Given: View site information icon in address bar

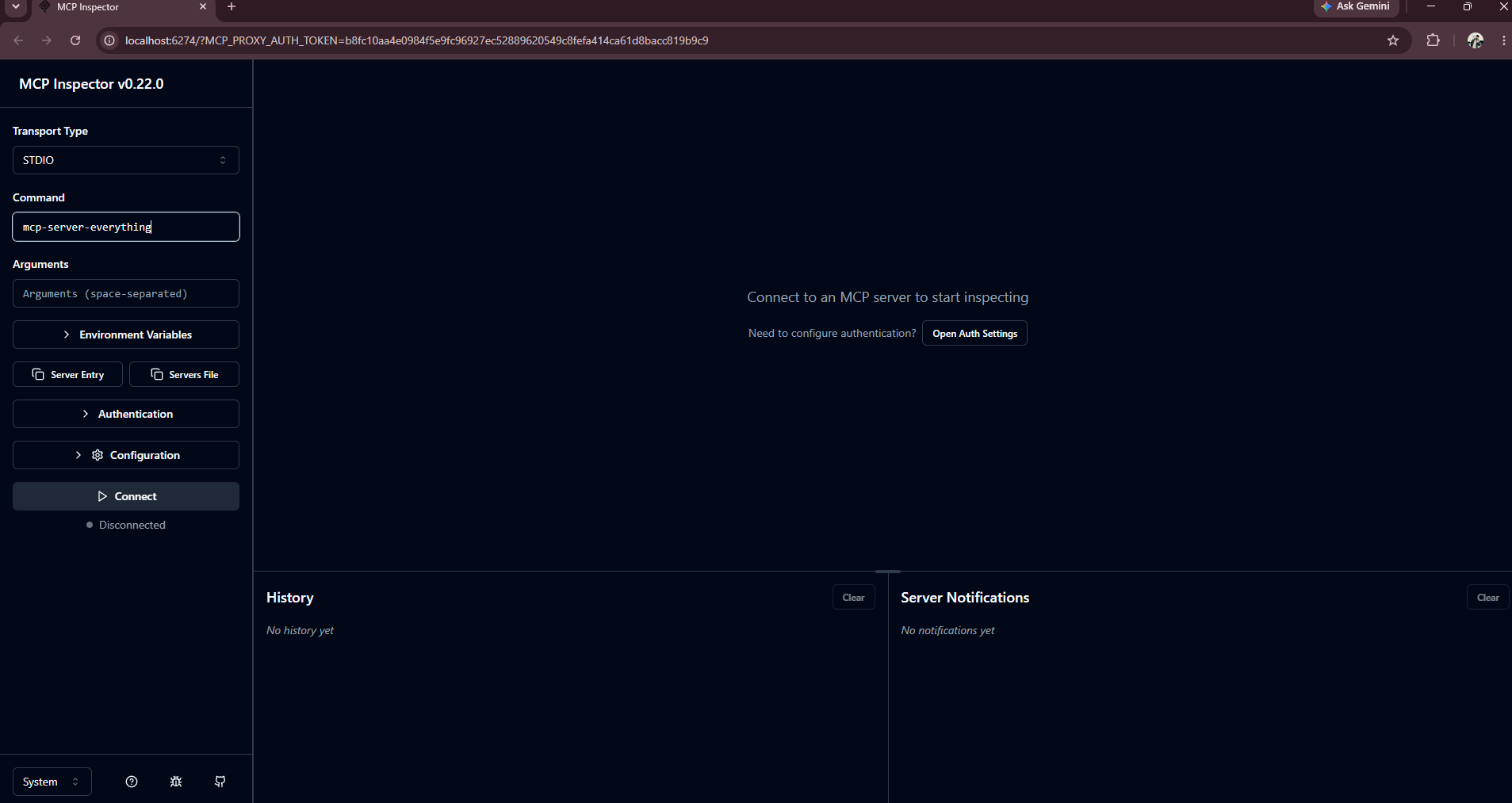Looking at the screenshot, I should 110,40.
